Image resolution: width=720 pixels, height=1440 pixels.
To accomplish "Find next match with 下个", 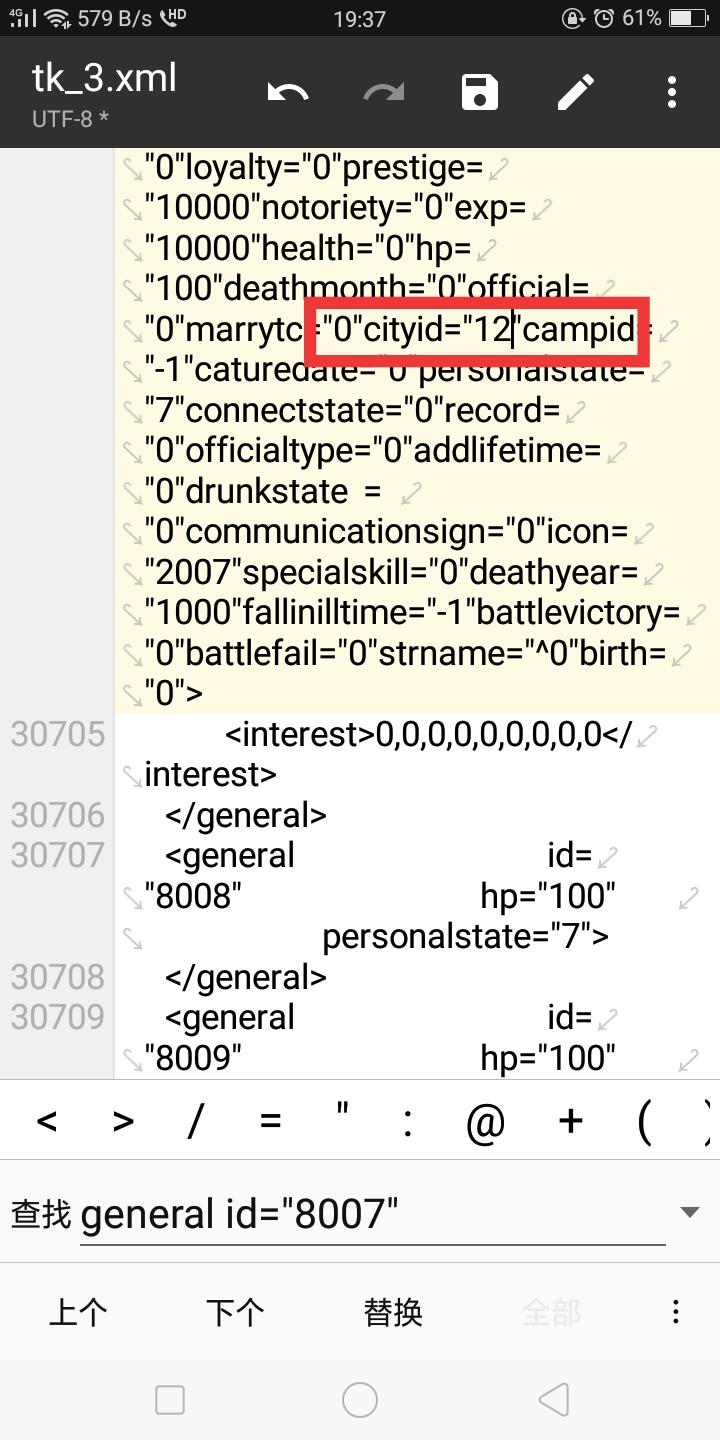I will click(235, 1311).
